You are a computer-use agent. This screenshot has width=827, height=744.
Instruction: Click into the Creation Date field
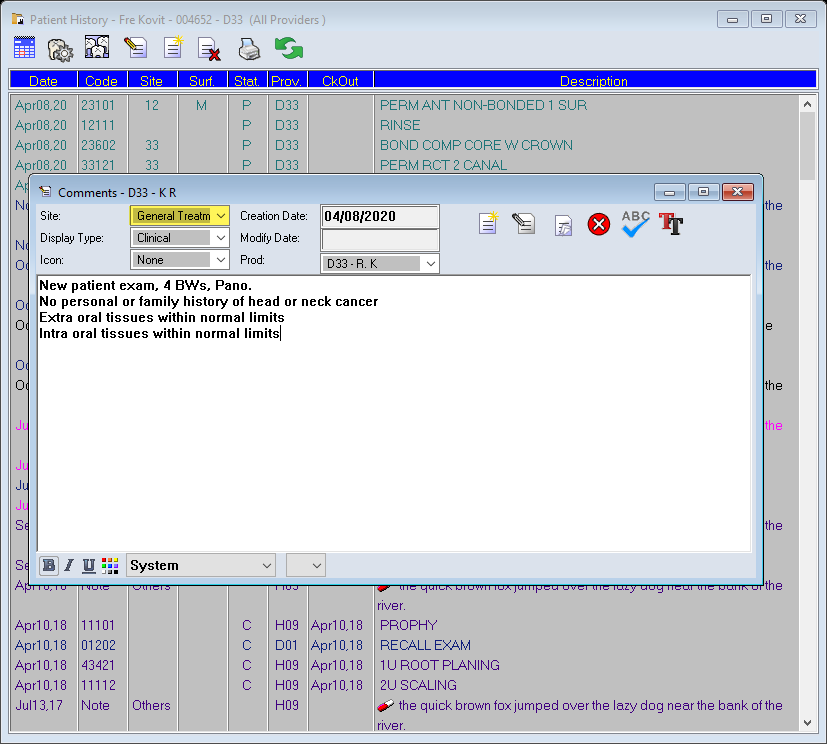[380, 216]
